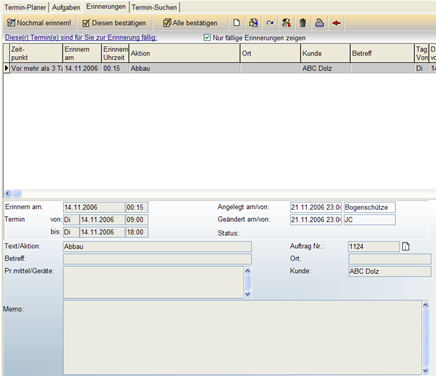Click the Kunde field ABC Dolz
This screenshot has height=376, width=436.
pos(390,271)
